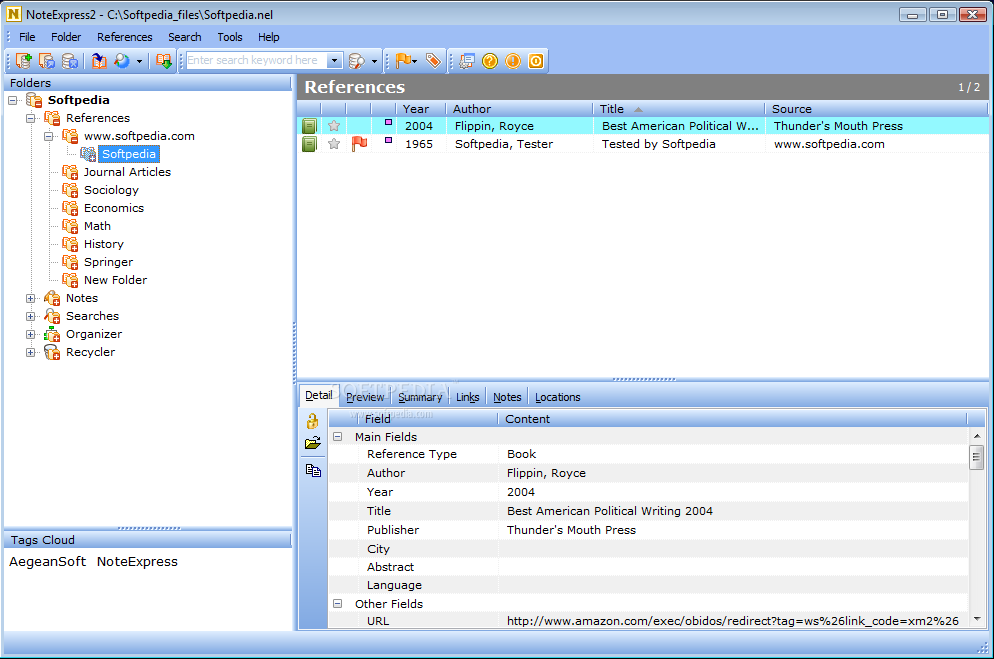994x659 pixels.
Task: Click the search keyword input field
Action: pyautogui.click(x=256, y=60)
